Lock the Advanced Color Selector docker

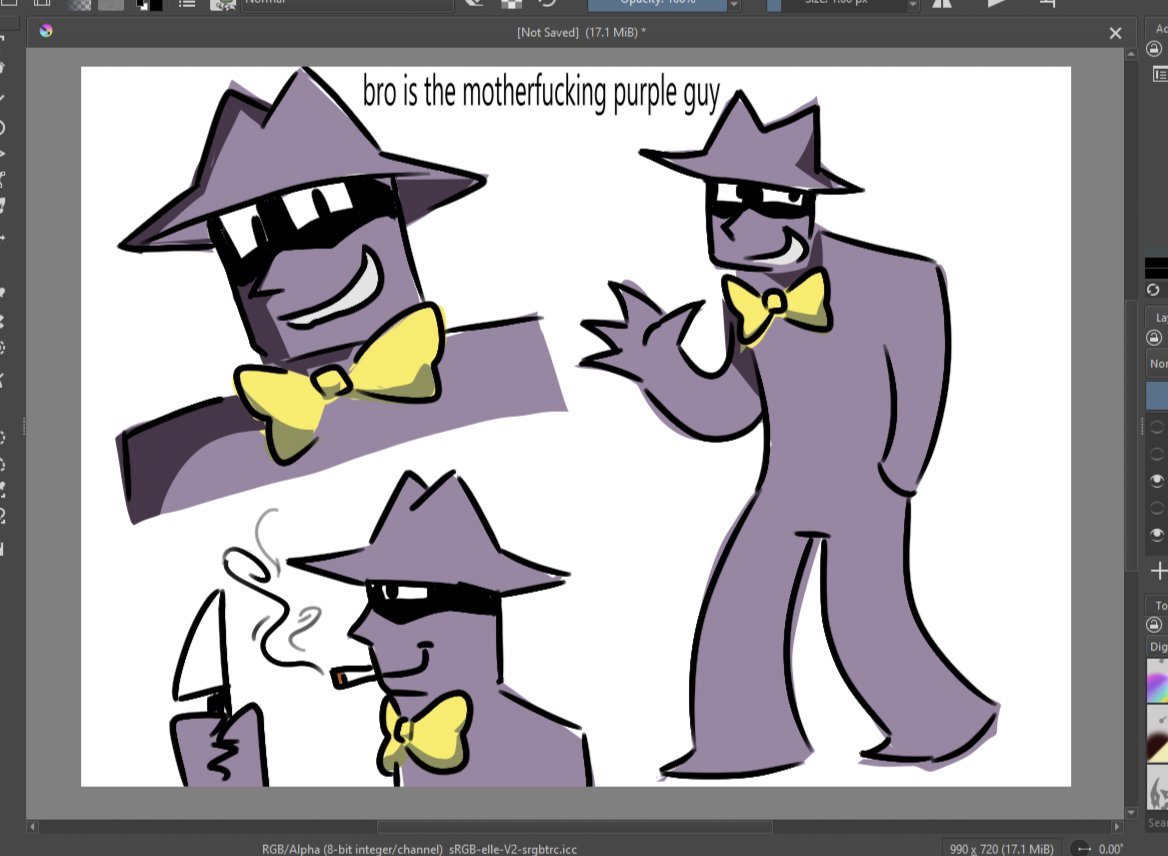(x=1154, y=49)
